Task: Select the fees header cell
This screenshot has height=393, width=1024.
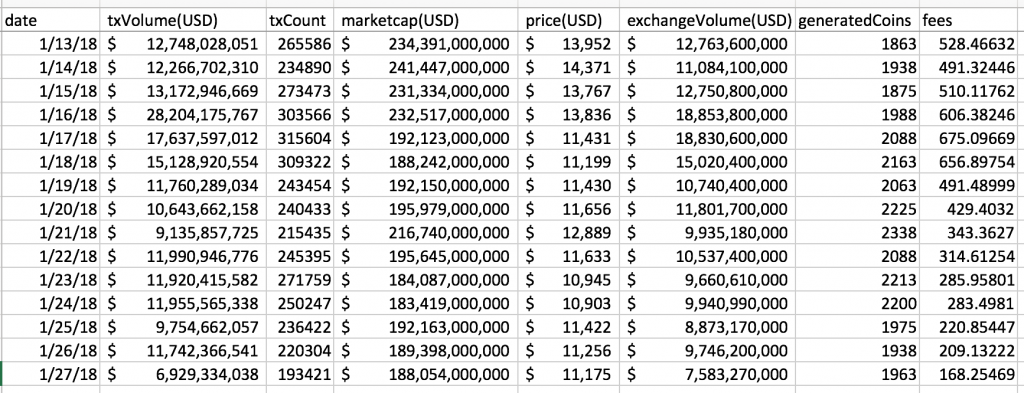Action: 972,20
